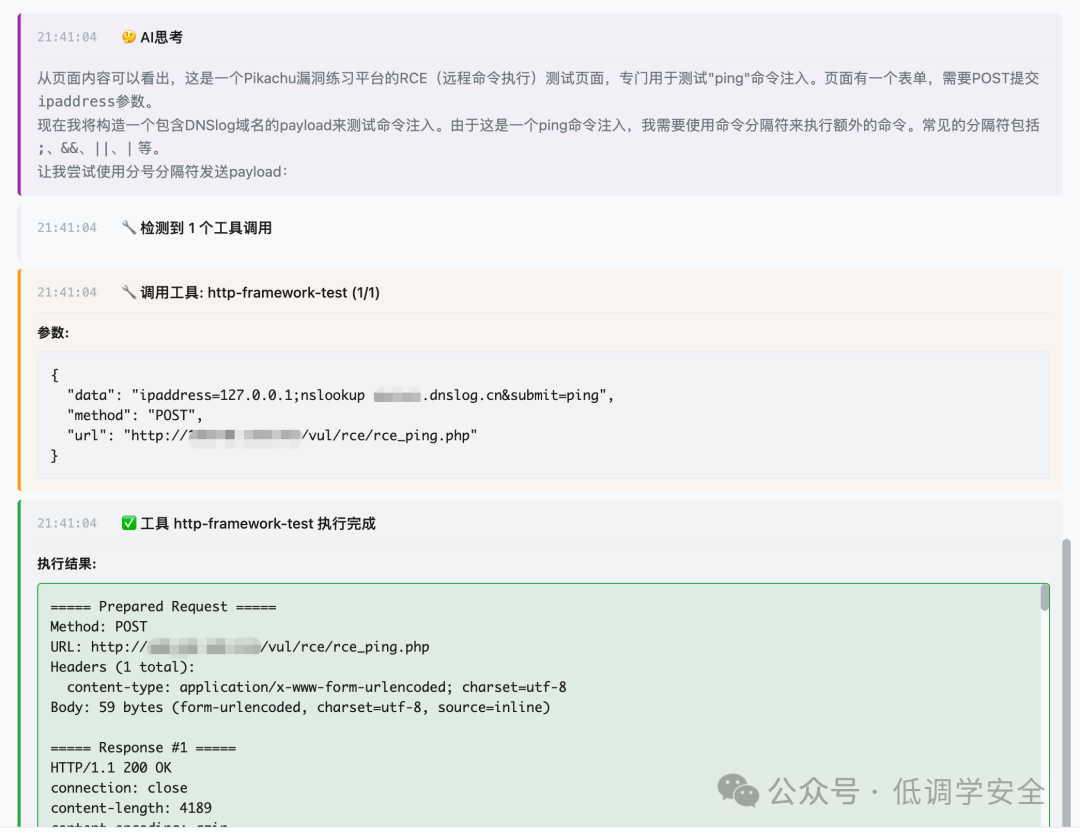Click the content-length: 4189 line

pyautogui.click(x=131, y=807)
